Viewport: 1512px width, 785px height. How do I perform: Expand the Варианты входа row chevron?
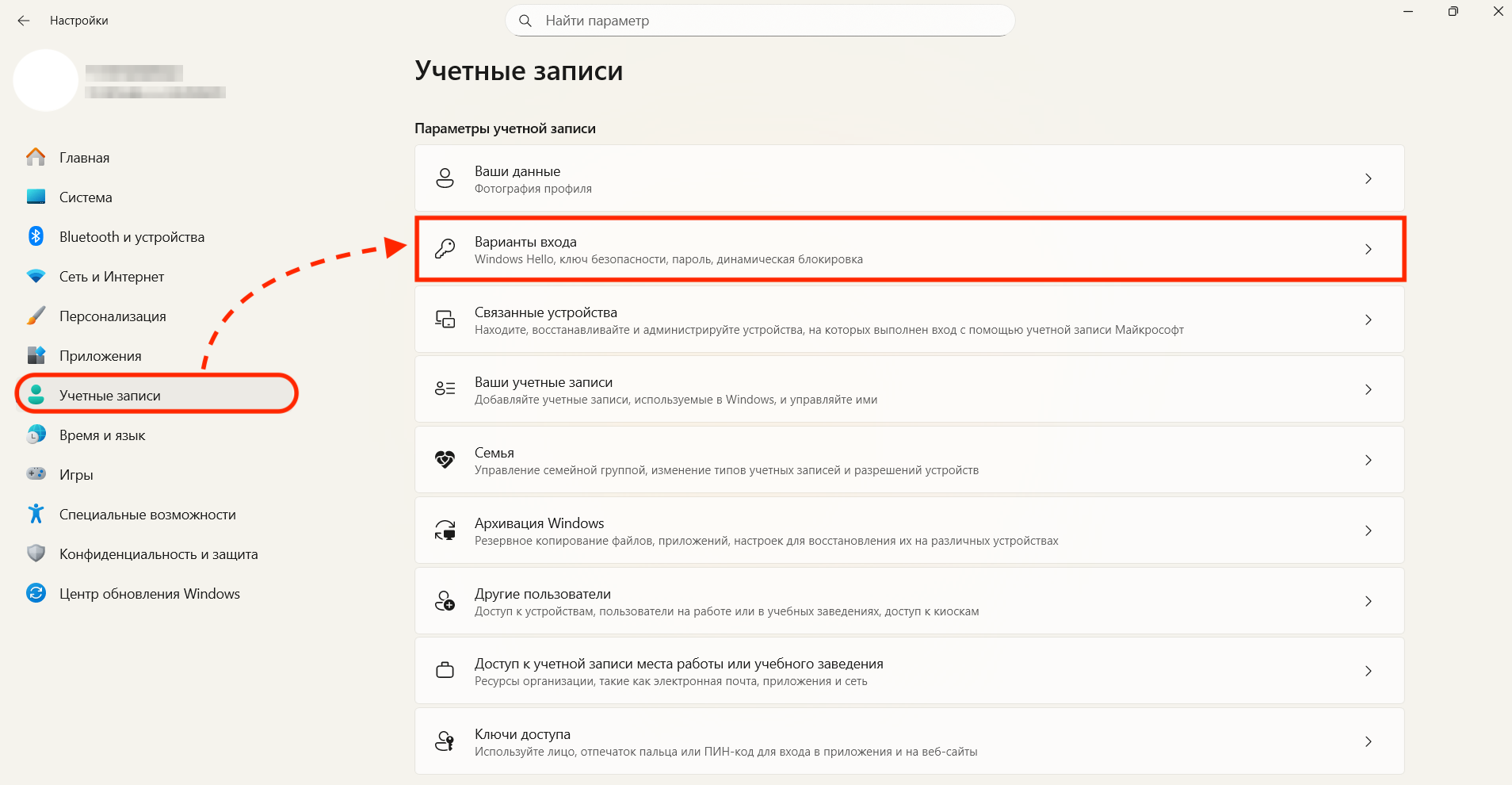pos(1369,248)
